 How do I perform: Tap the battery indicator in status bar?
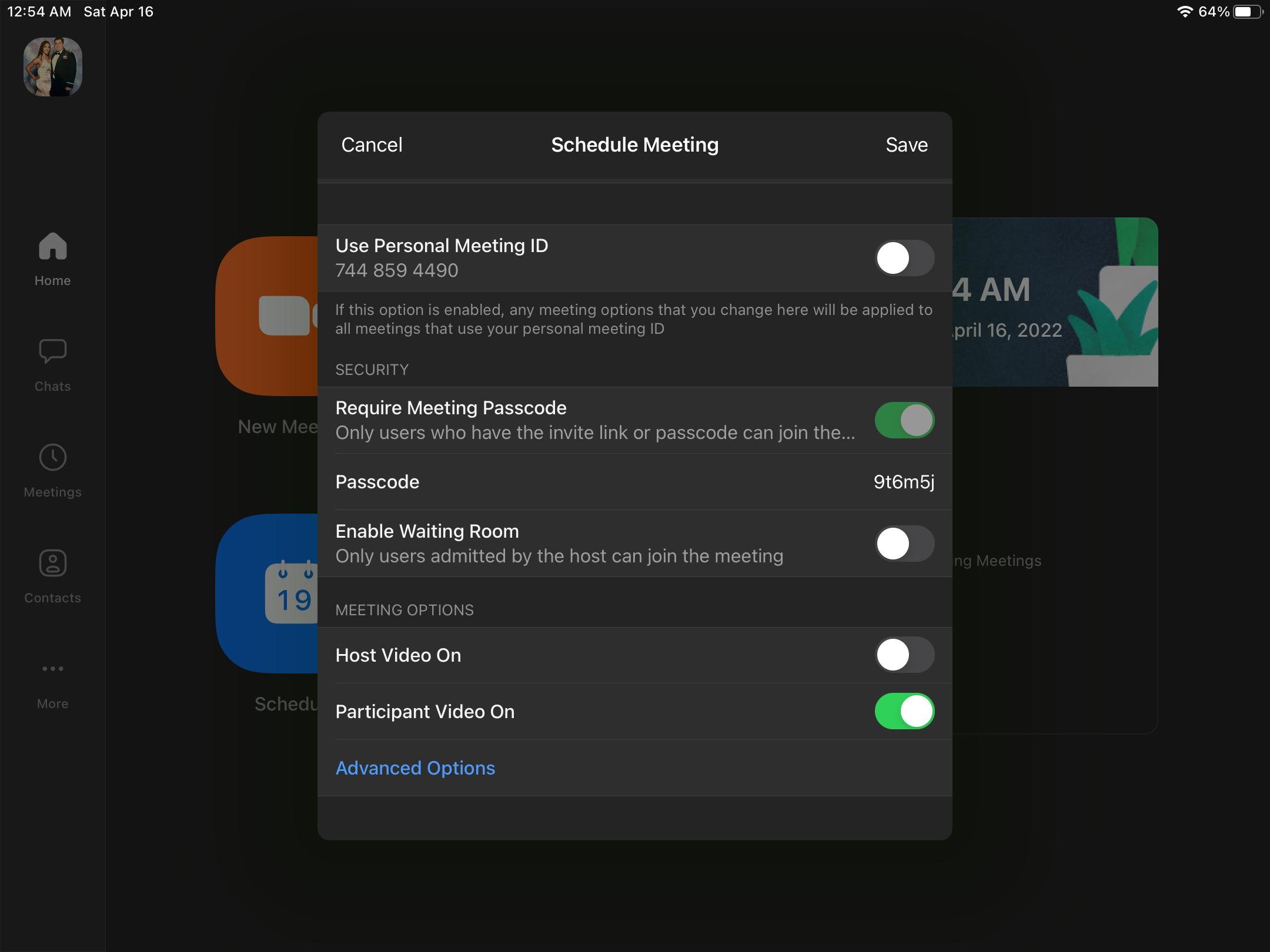[x=1248, y=12]
